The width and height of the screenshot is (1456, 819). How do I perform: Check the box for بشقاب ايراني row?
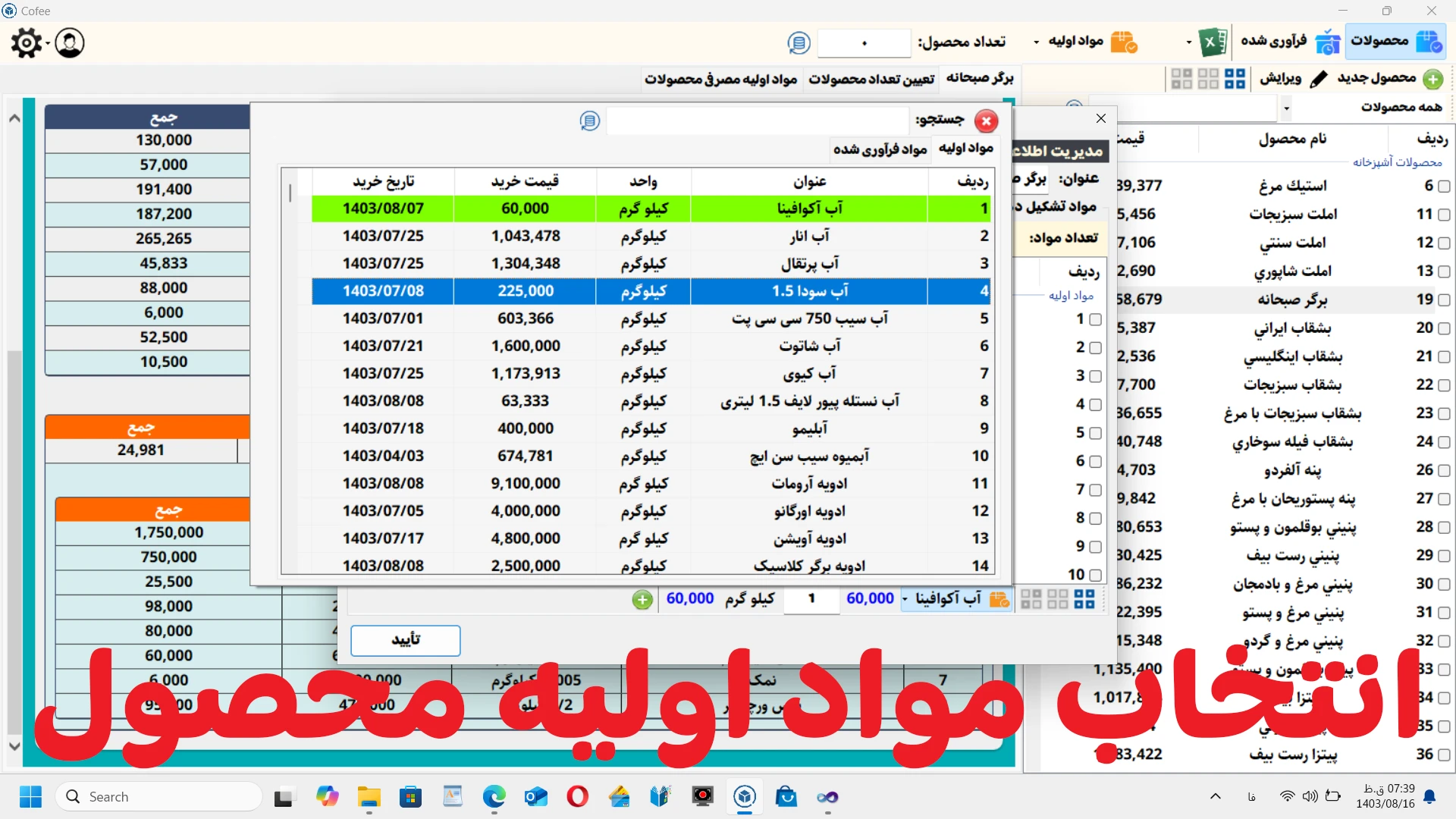[1444, 328]
